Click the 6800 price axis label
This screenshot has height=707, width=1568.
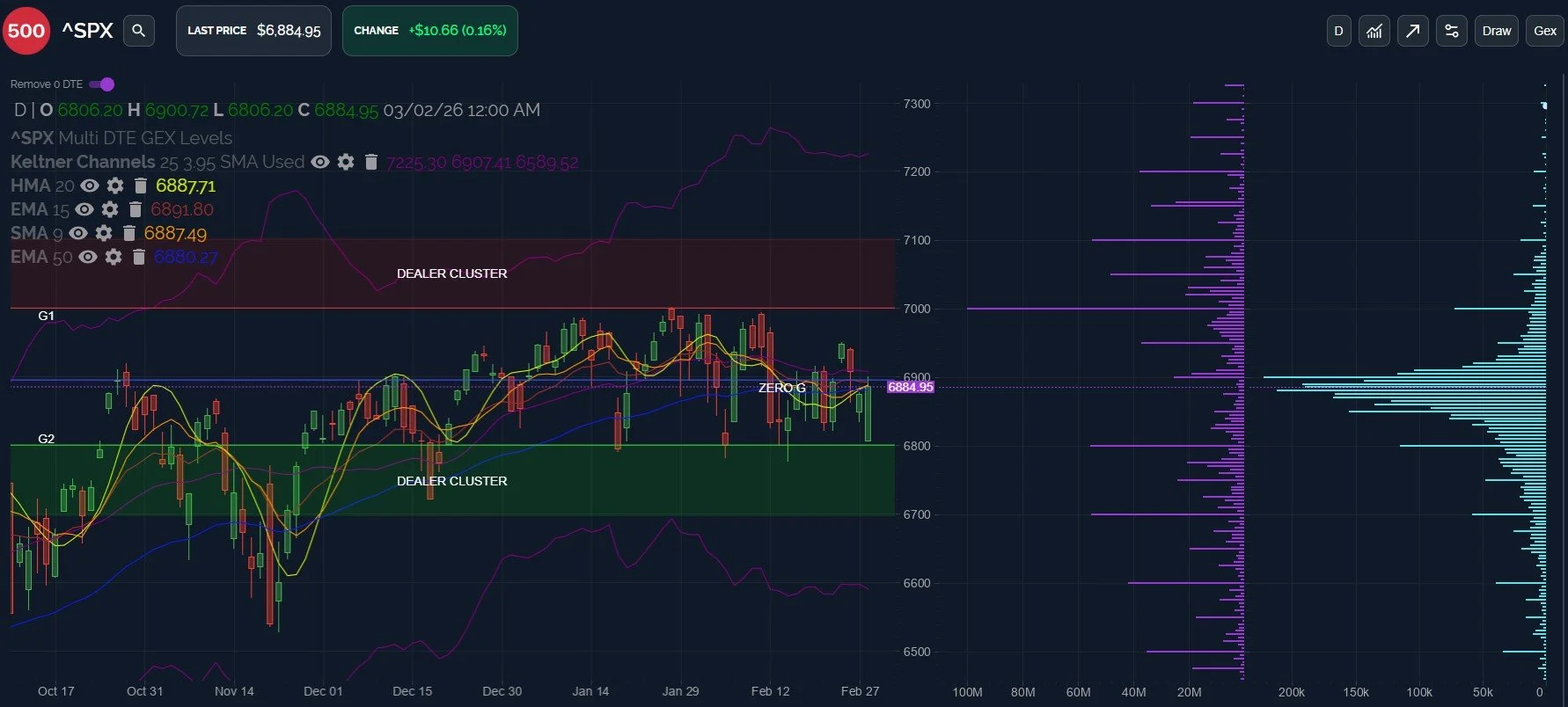pos(917,446)
